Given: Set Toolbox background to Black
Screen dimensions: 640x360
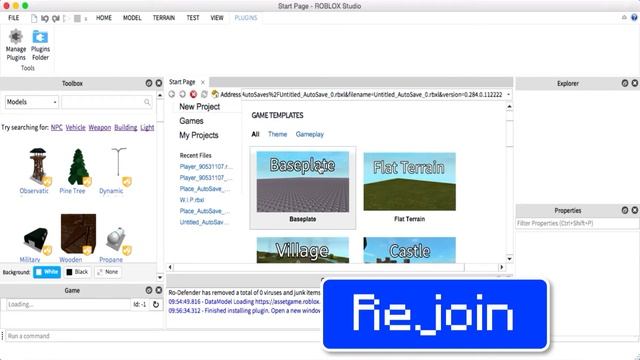Looking at the screenshot, I should (77, 272).
